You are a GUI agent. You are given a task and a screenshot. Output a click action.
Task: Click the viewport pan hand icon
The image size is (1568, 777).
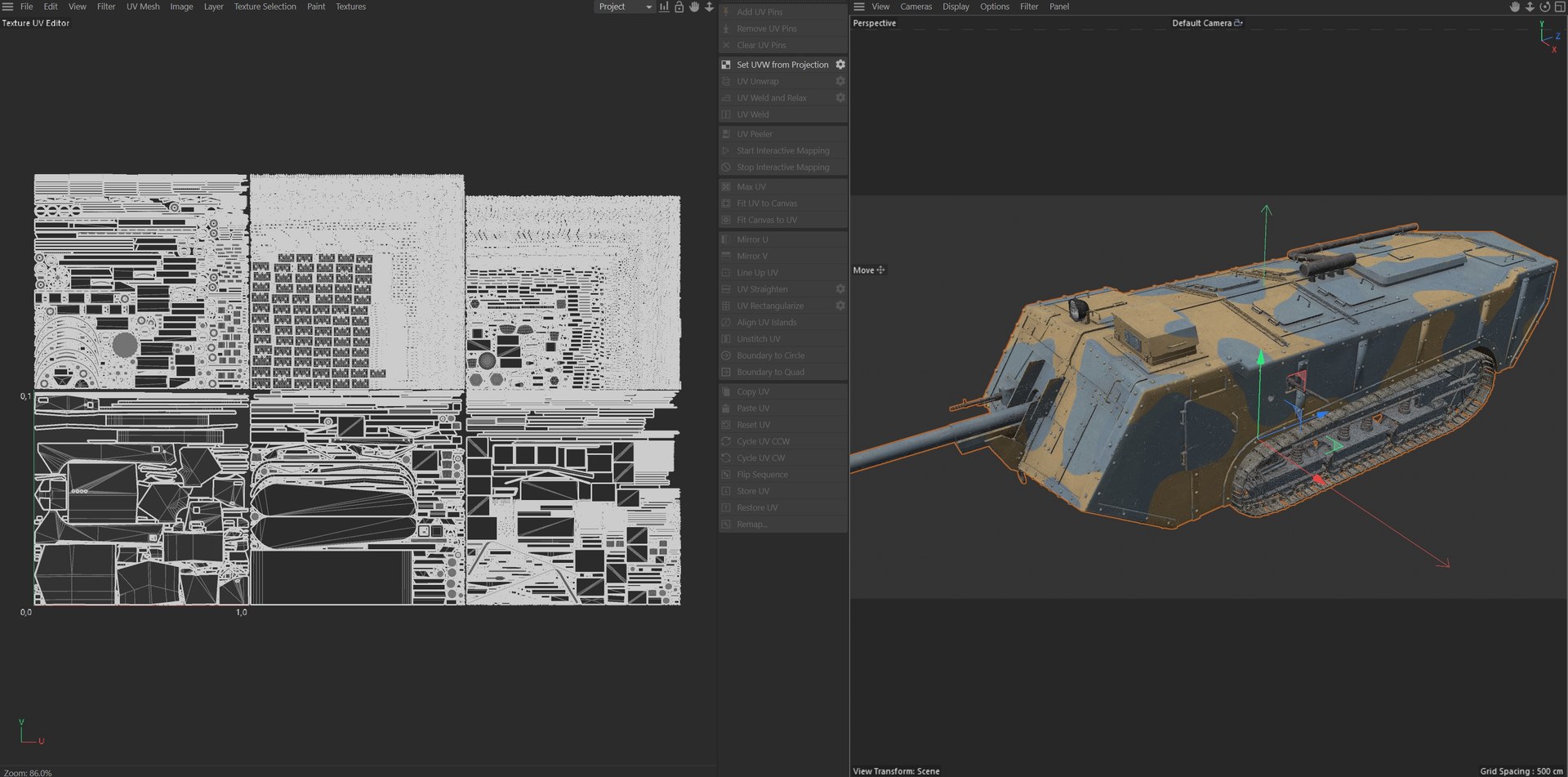[1515, 7]
